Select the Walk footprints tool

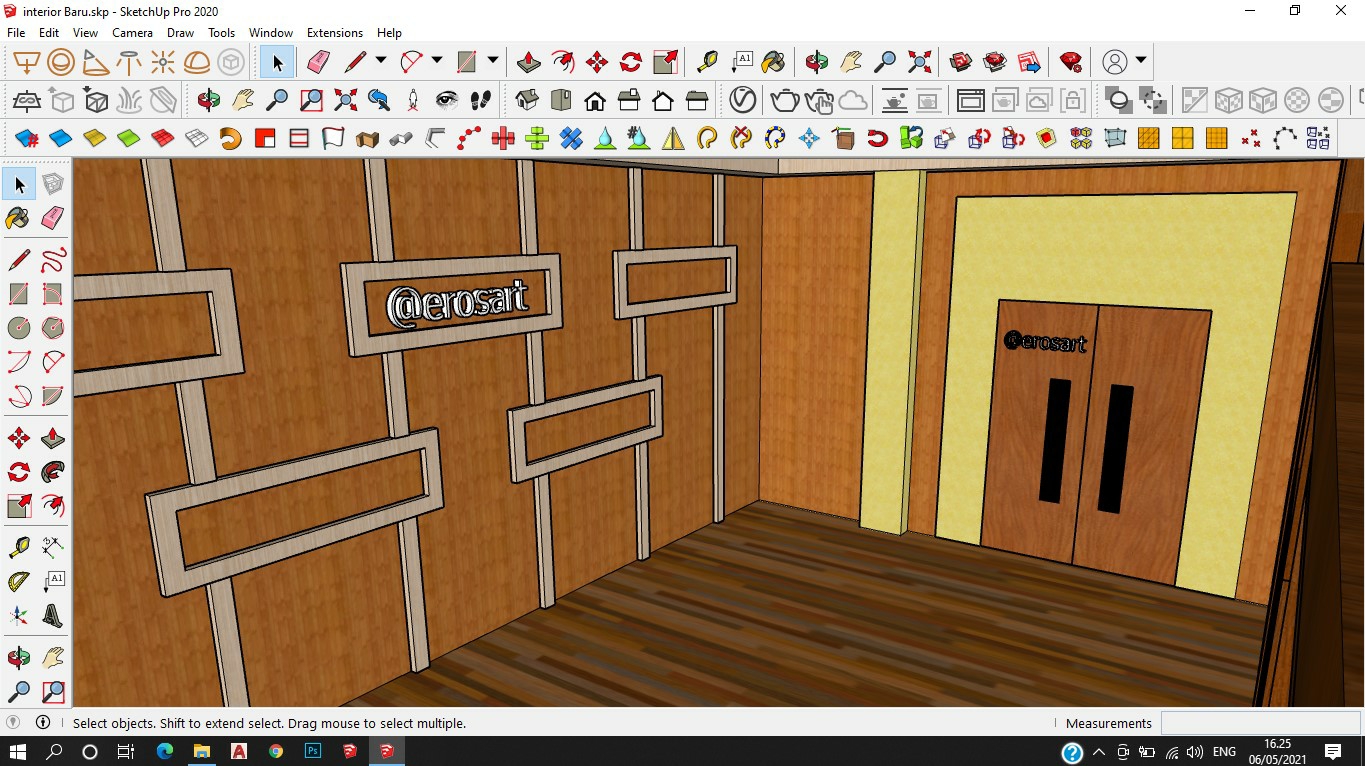(x=481, y=100)
